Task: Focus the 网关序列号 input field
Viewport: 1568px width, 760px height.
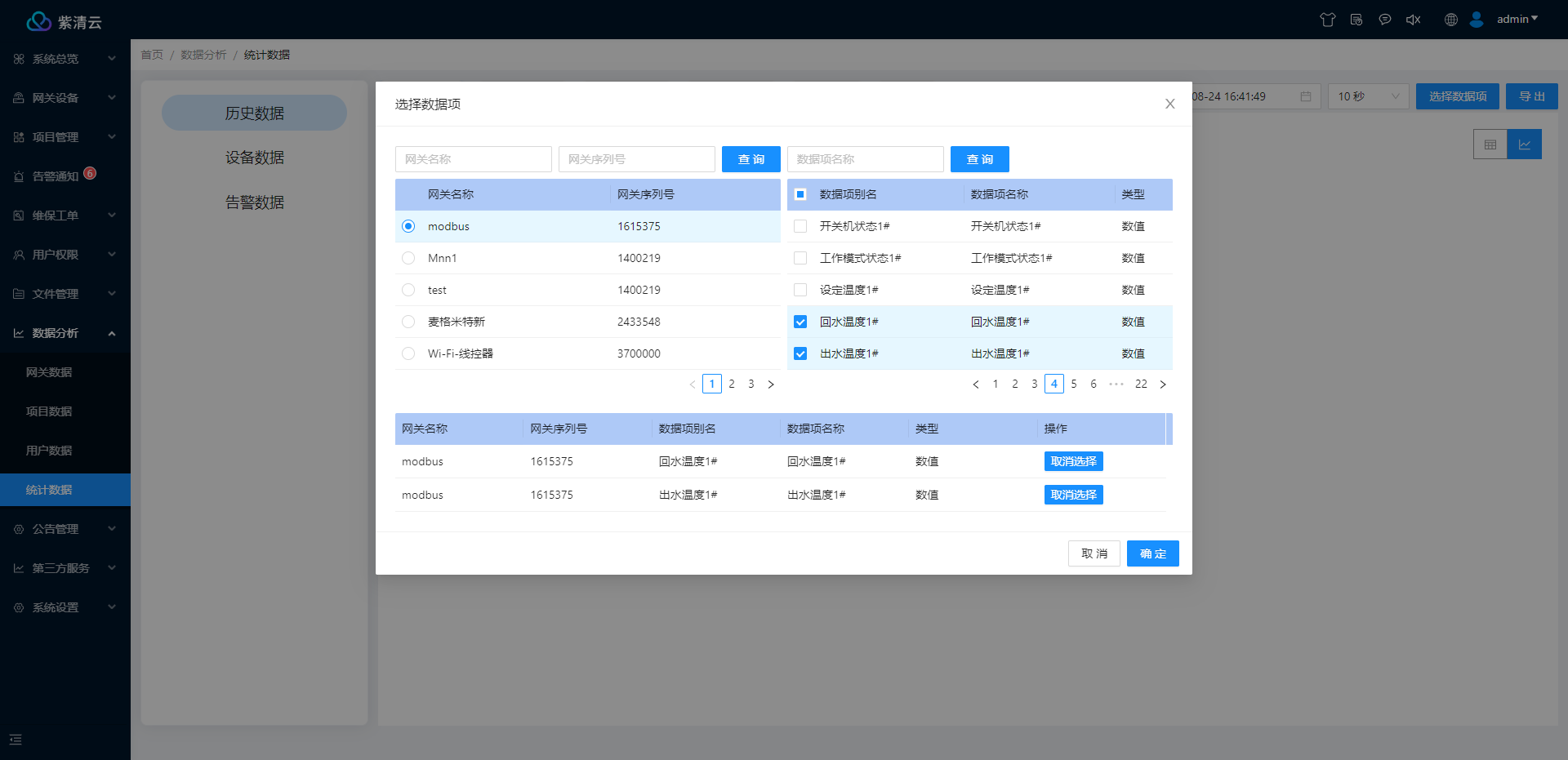Action: point(637,159)
